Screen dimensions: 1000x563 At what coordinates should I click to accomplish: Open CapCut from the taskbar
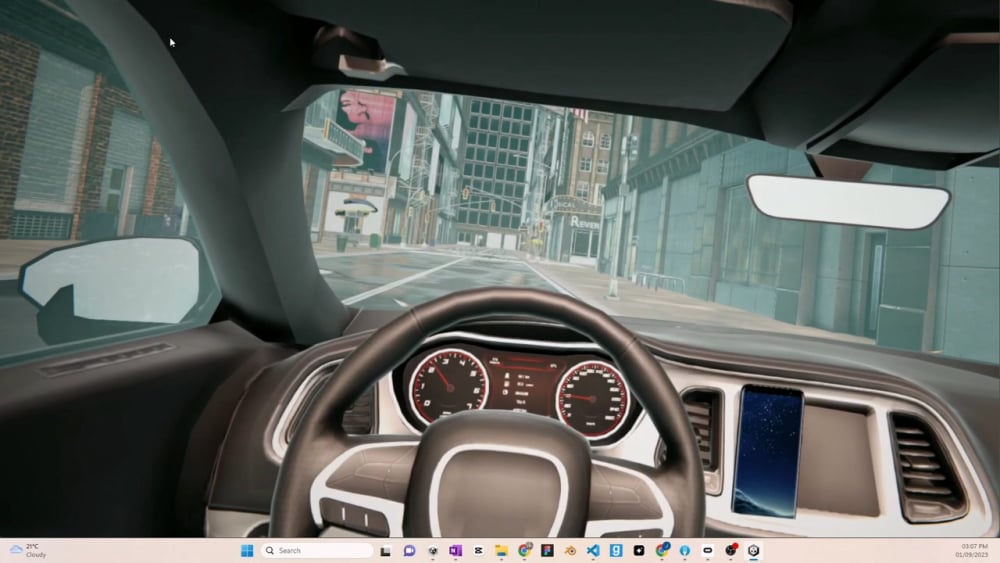[479, 551]
